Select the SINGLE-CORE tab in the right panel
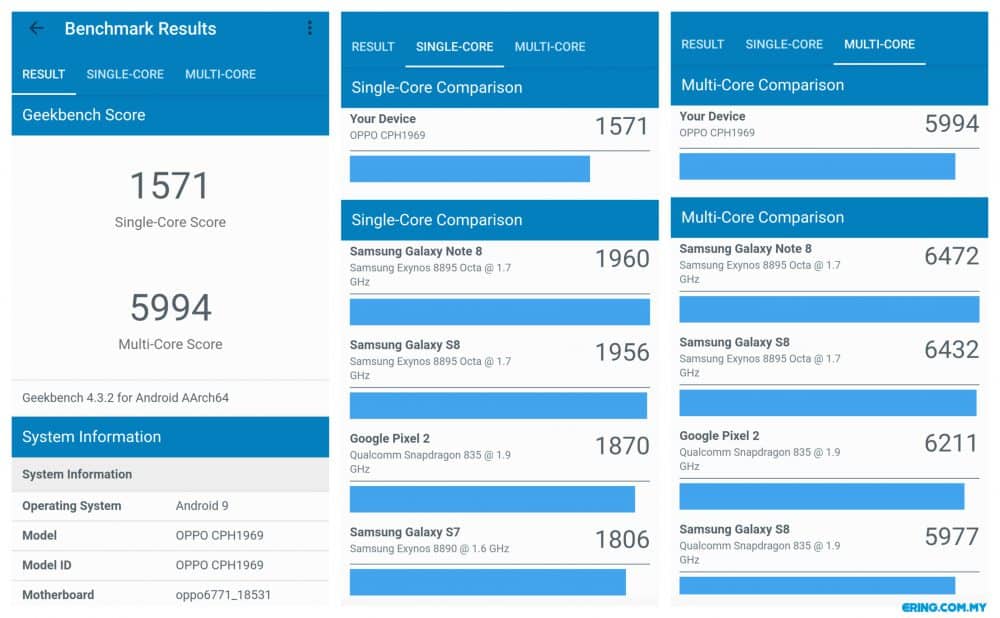Viewport: 1000px width, 618px height. click(x=784, y=45)
